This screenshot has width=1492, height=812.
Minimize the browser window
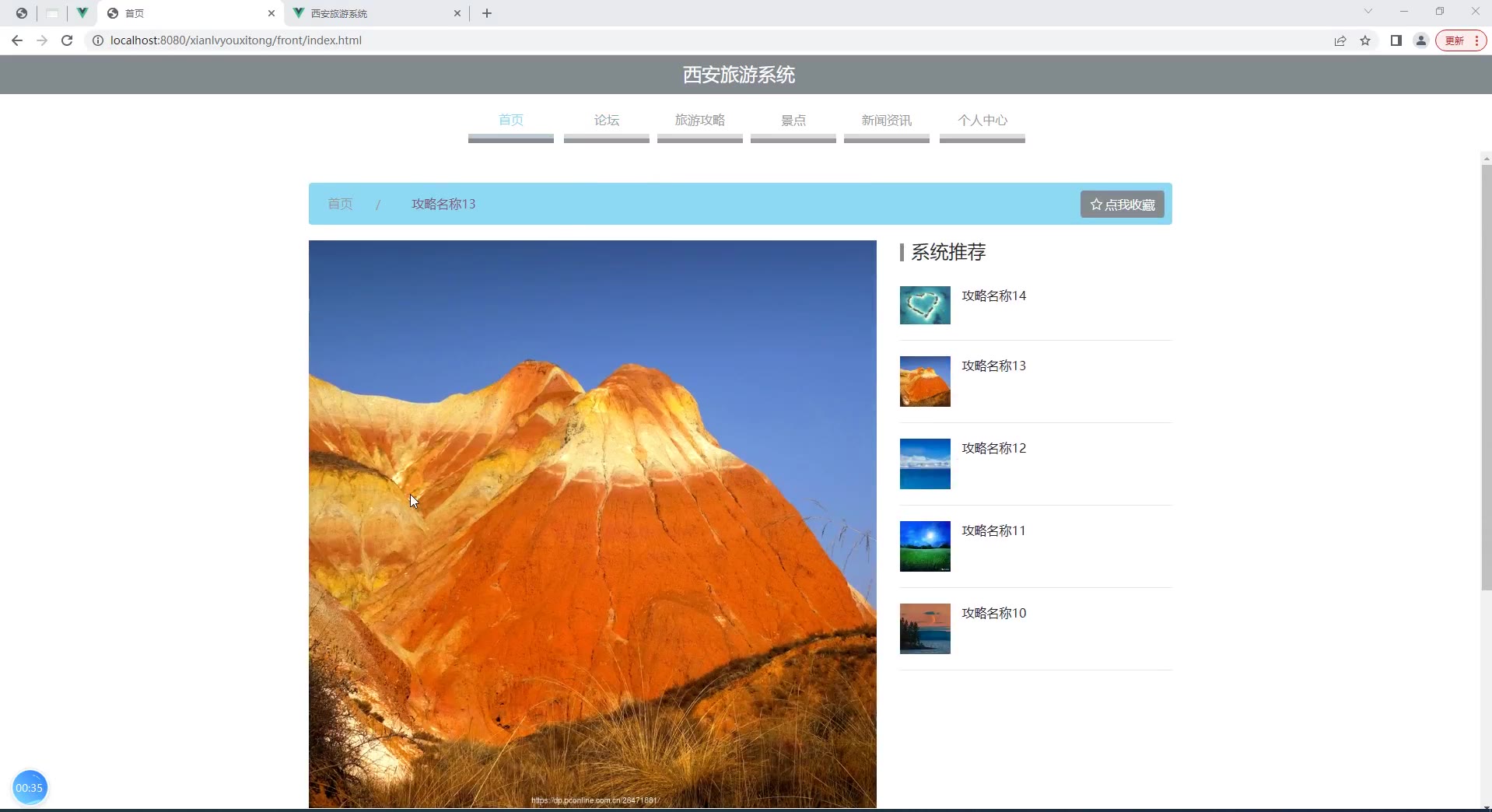(1404, 12)
